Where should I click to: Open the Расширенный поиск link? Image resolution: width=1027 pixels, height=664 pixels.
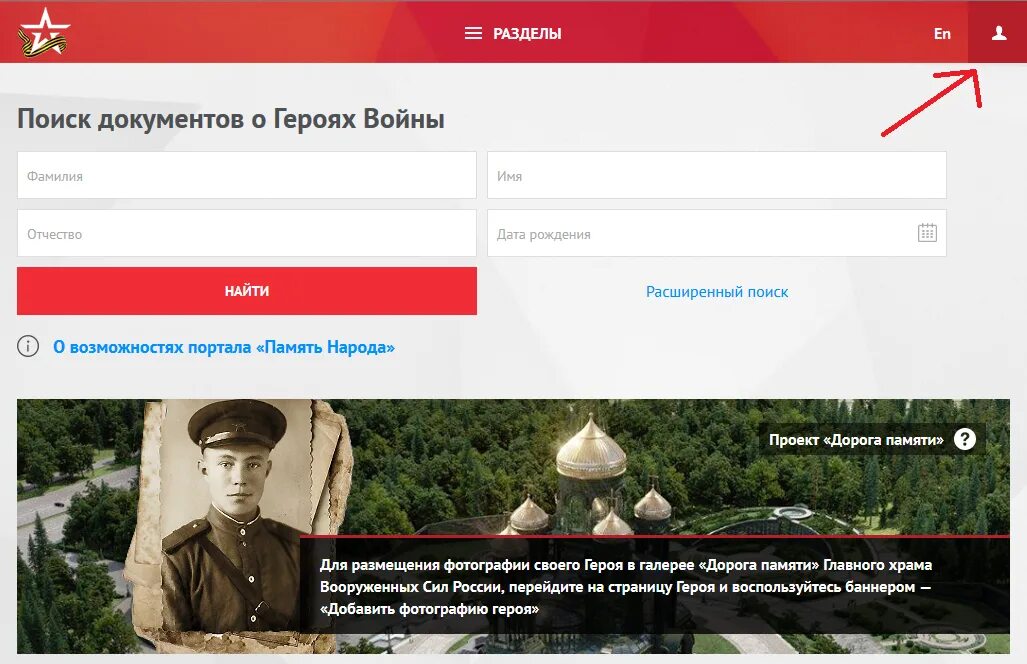tap(717, 292)
